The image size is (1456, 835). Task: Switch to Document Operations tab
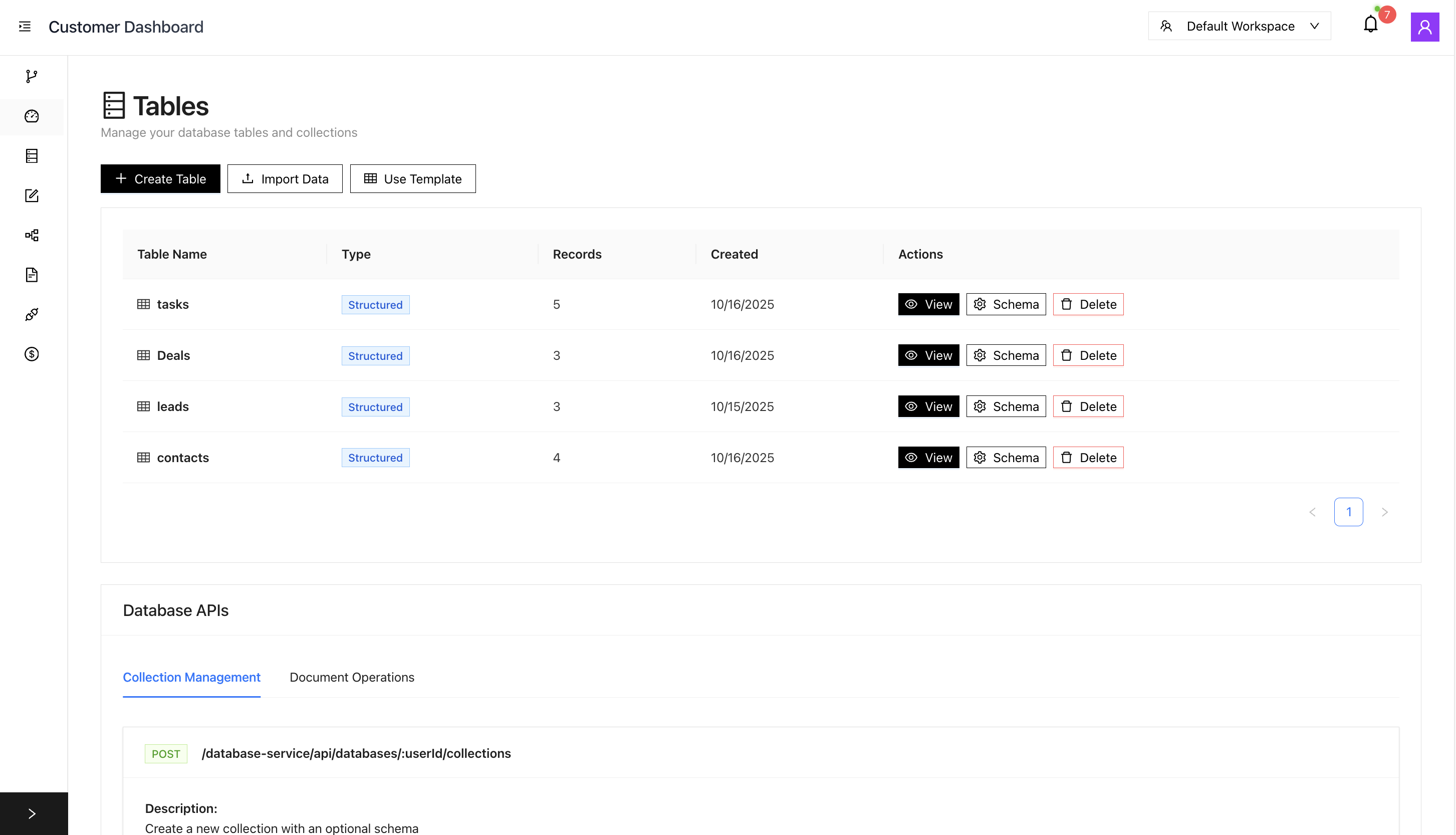[x=352, y=677]
